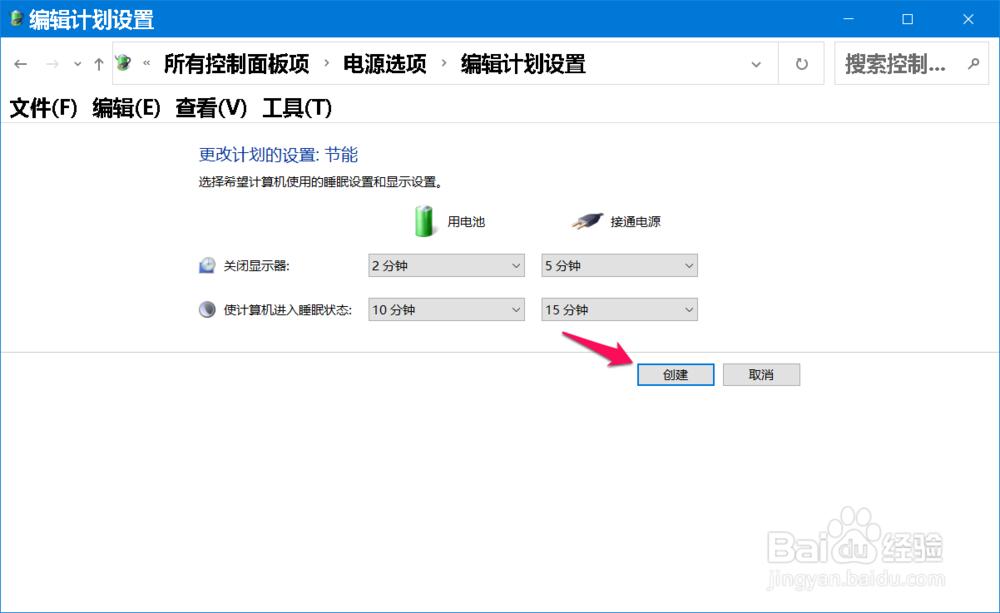Navigate to 电源选项 breadcrumb
The width and height of the screenshot is (1000, 613).
pos(385,64)
